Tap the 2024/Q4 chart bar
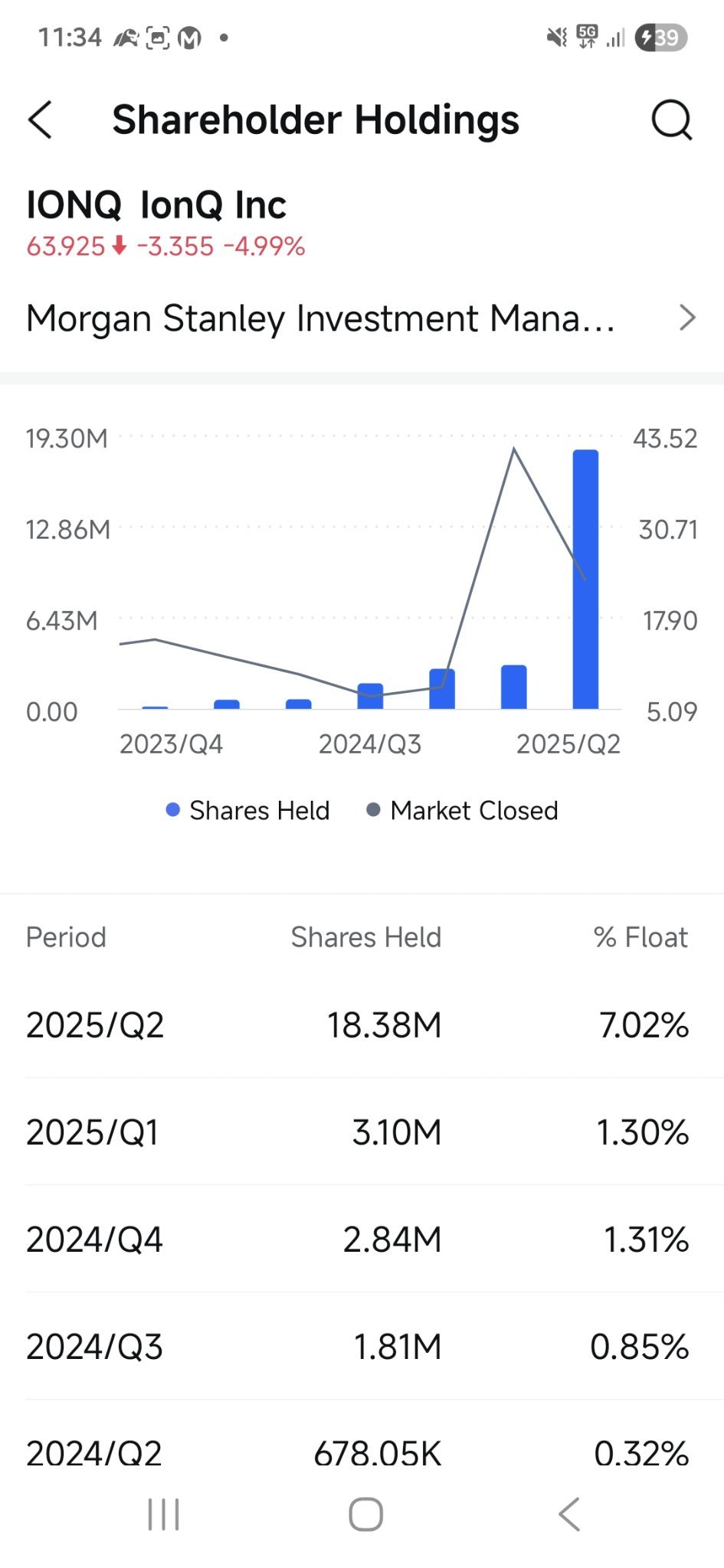 [442, 688]
